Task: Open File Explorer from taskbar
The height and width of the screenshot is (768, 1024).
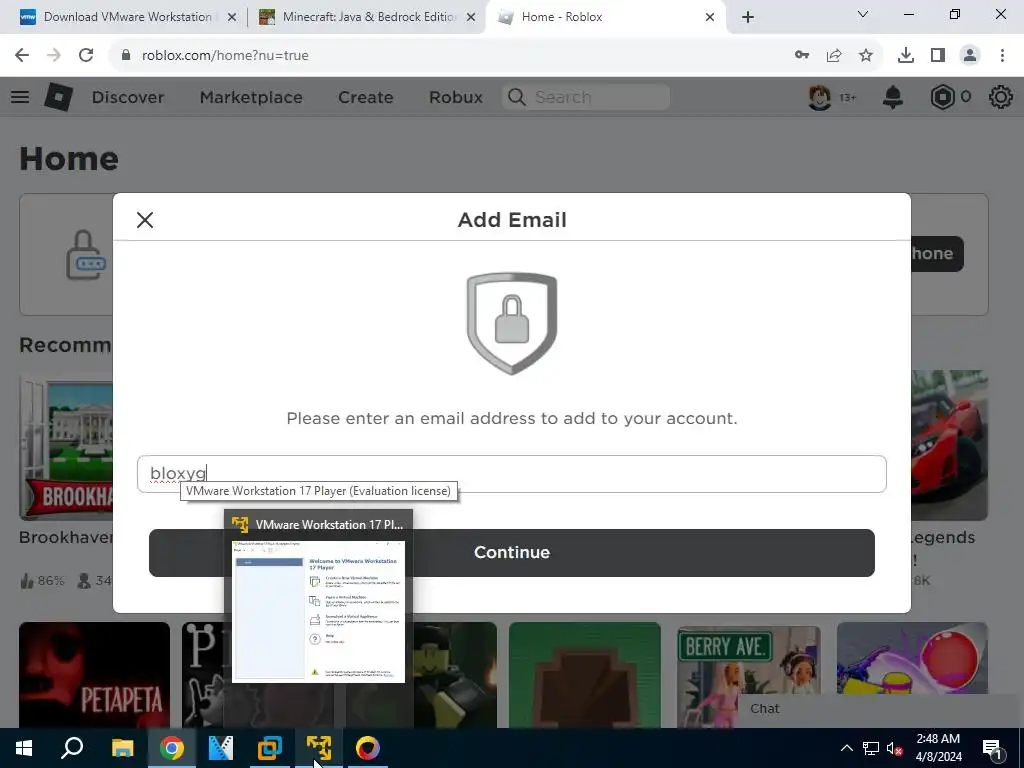Action: [122, 748]
